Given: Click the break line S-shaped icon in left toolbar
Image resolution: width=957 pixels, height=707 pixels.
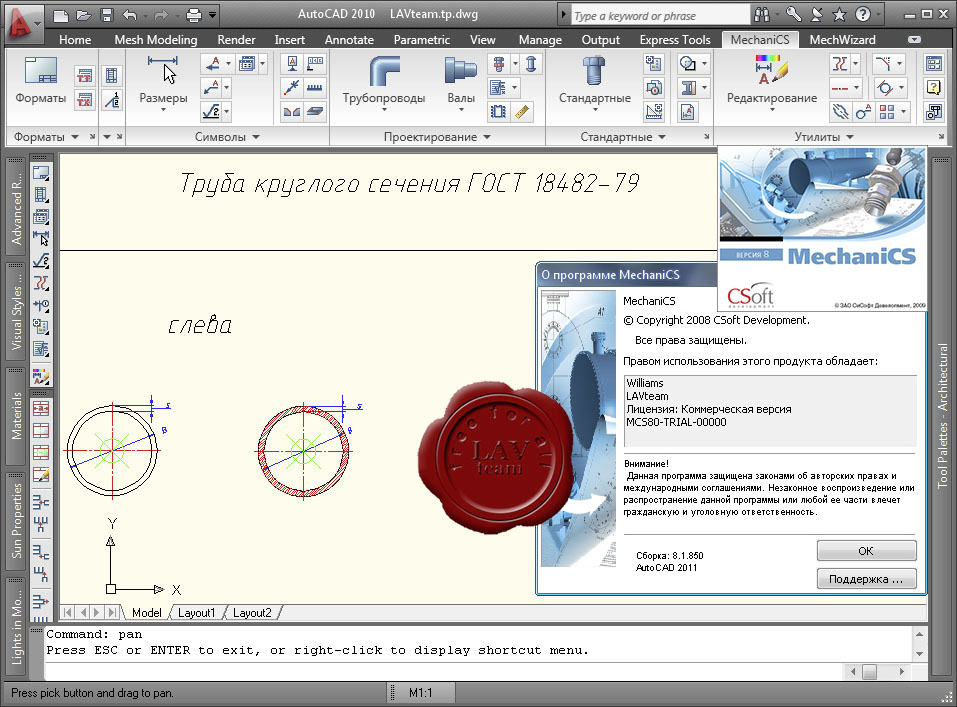Looking at the screenshot, I should point(41,283).
